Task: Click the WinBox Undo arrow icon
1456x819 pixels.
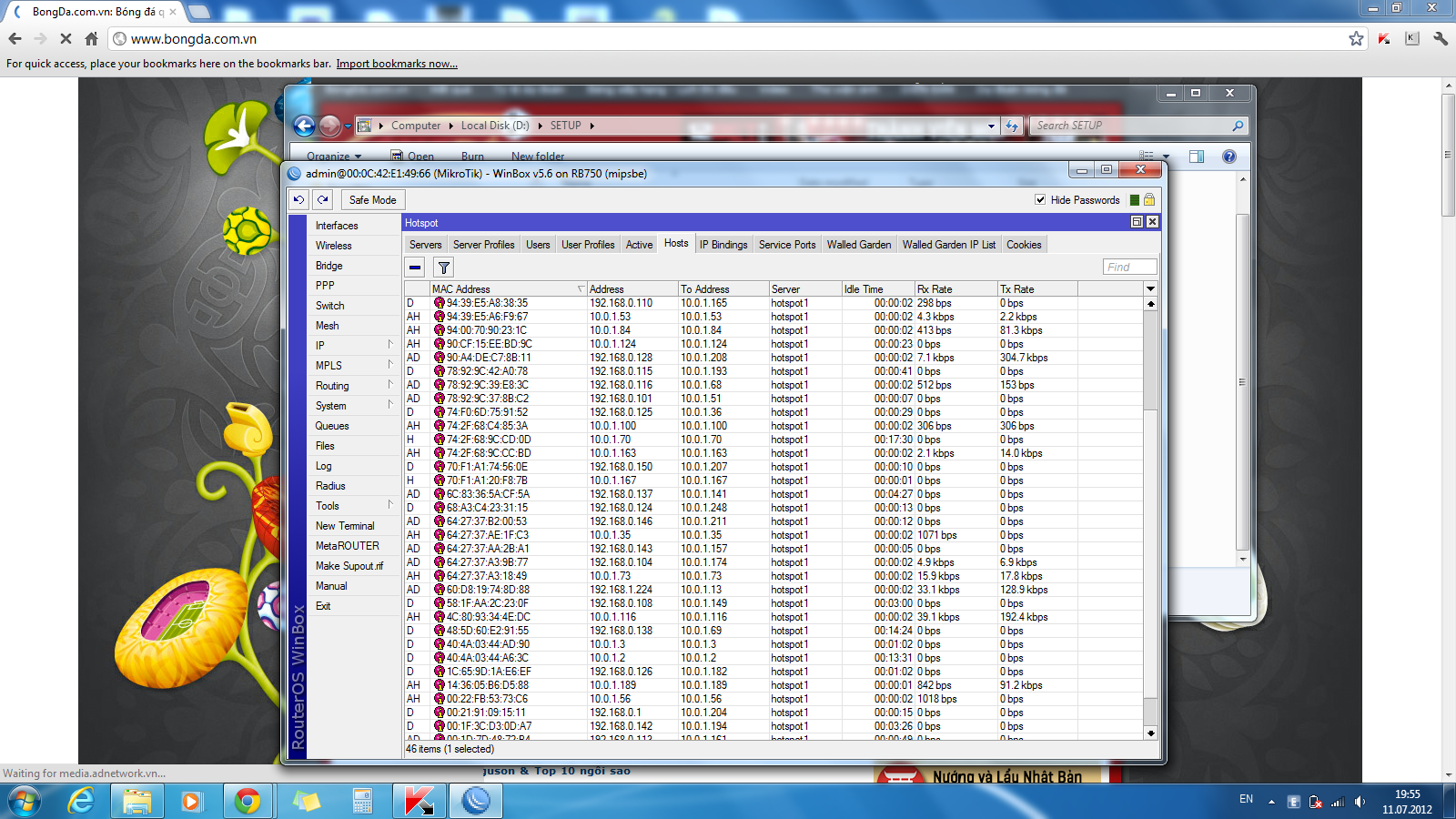Action: click(x=298, y=200)
